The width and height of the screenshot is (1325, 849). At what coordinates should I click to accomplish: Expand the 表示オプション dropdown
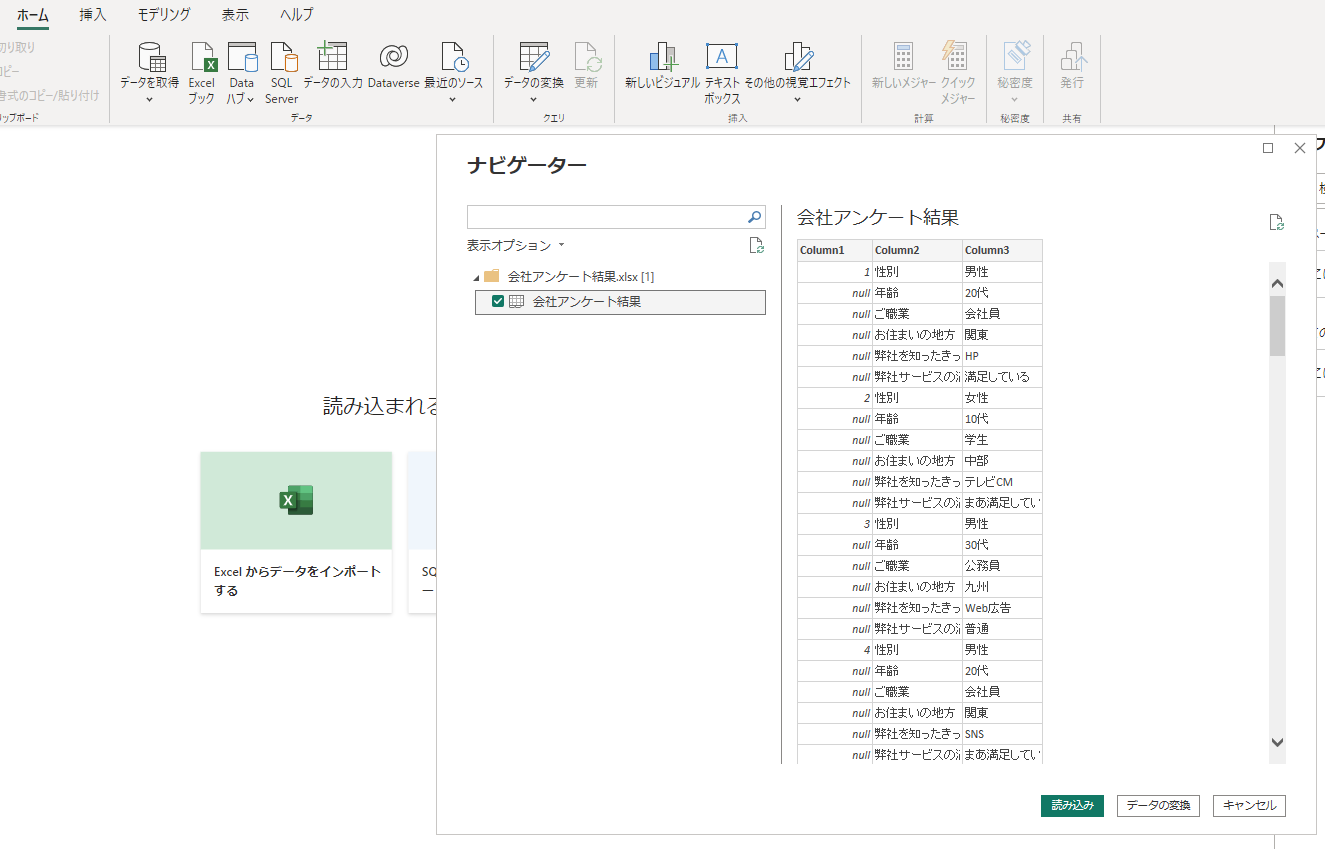(x=515, y=245)
